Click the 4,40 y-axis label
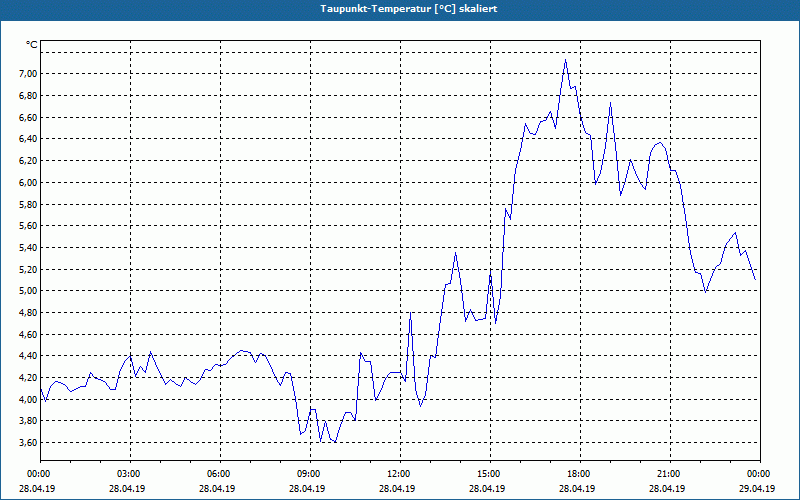800x500 pixels. point(29,356)
